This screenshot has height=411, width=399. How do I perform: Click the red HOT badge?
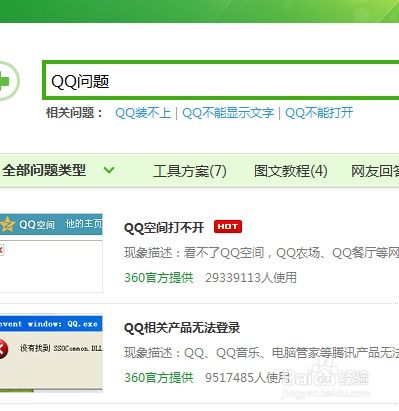click(228, 227)
